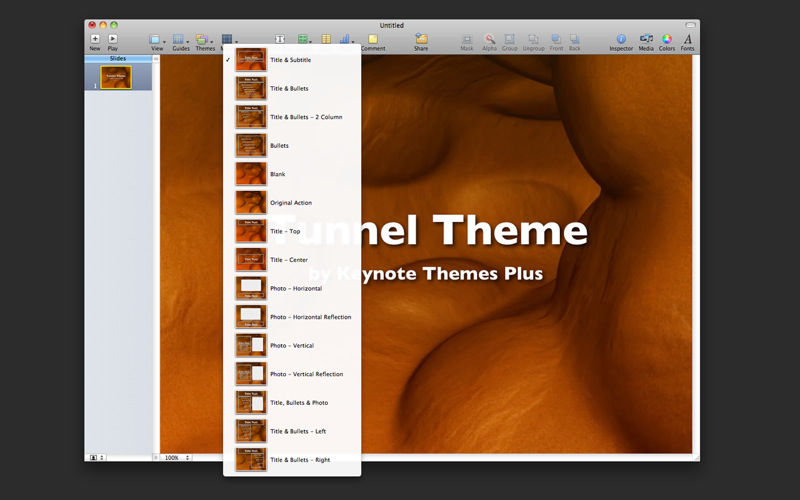Choose Title & Bullets - Right master

coord(292,460)
